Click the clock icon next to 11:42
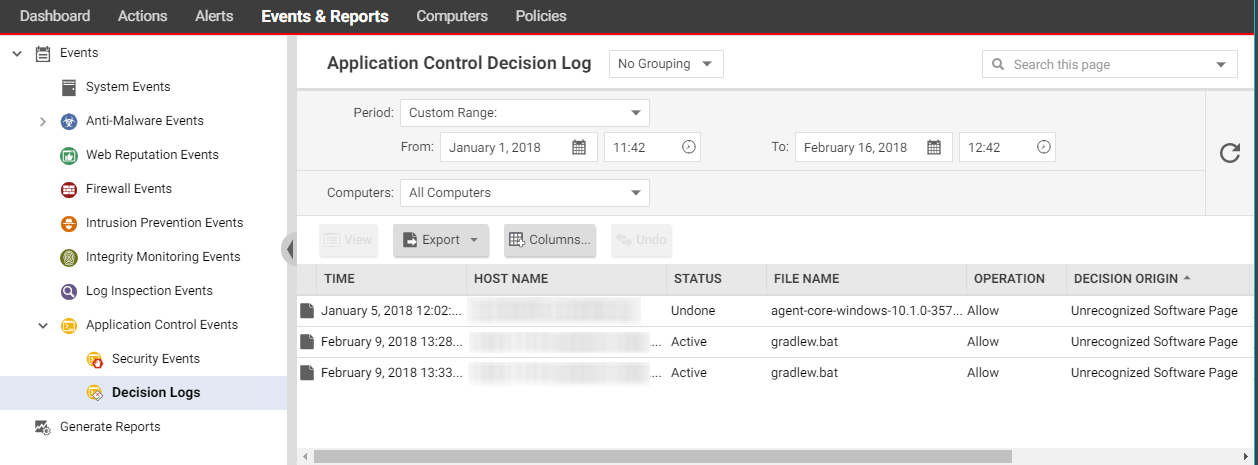The image size is (1258, 465). tap(688, 147)
